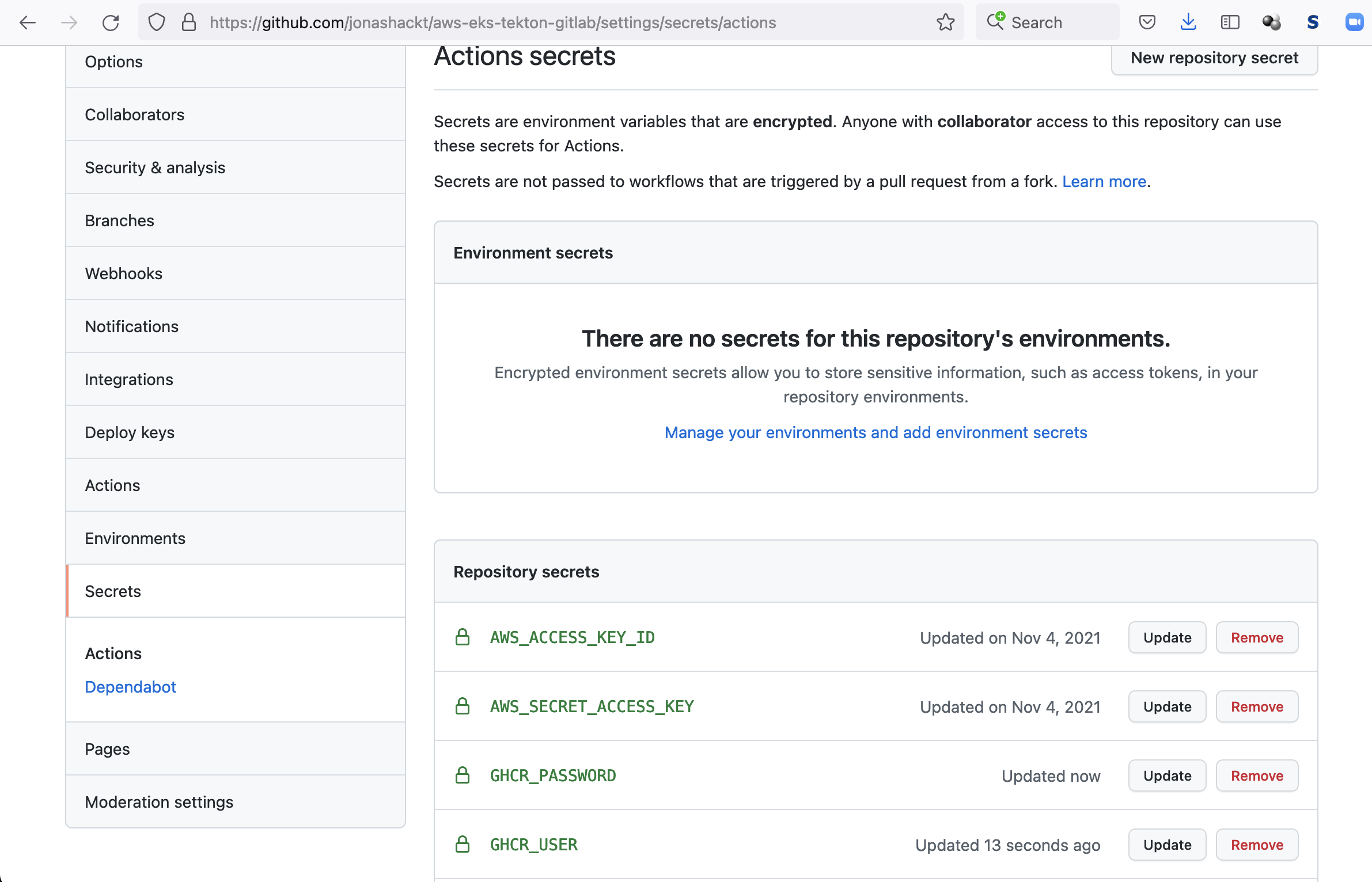Create a New repository secret

1214,58
